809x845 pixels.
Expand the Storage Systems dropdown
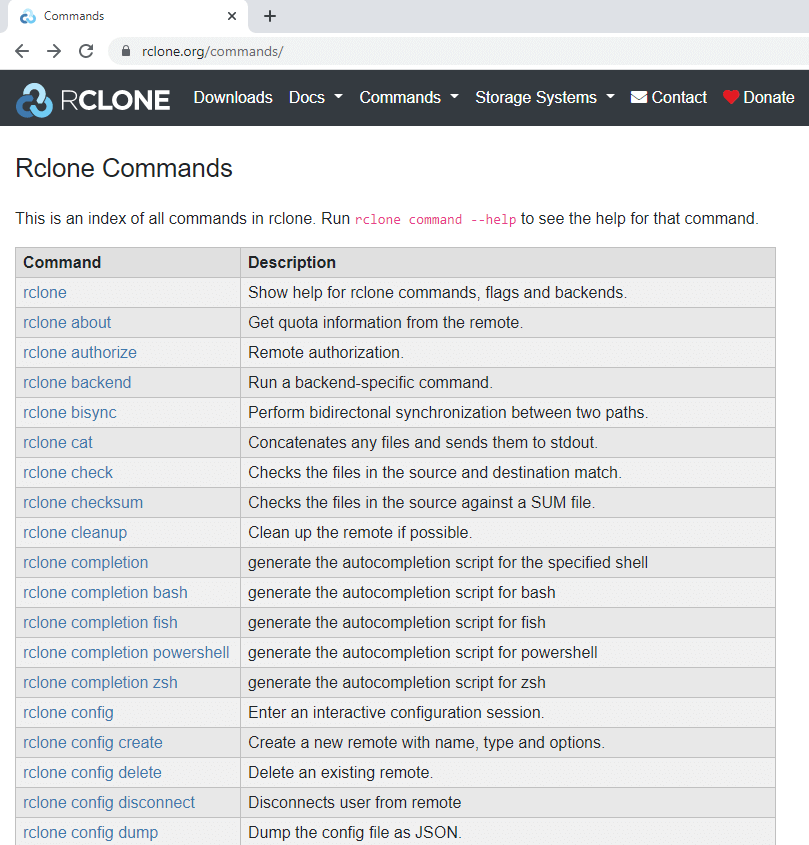(x=537, y=97)
